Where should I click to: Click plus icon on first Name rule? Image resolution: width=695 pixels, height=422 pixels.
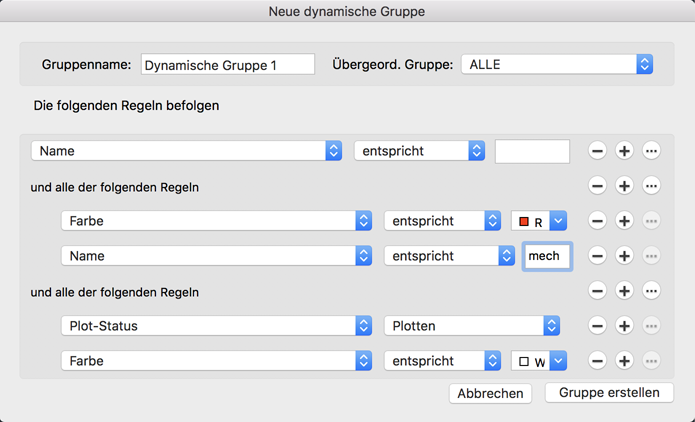point(624,151)
